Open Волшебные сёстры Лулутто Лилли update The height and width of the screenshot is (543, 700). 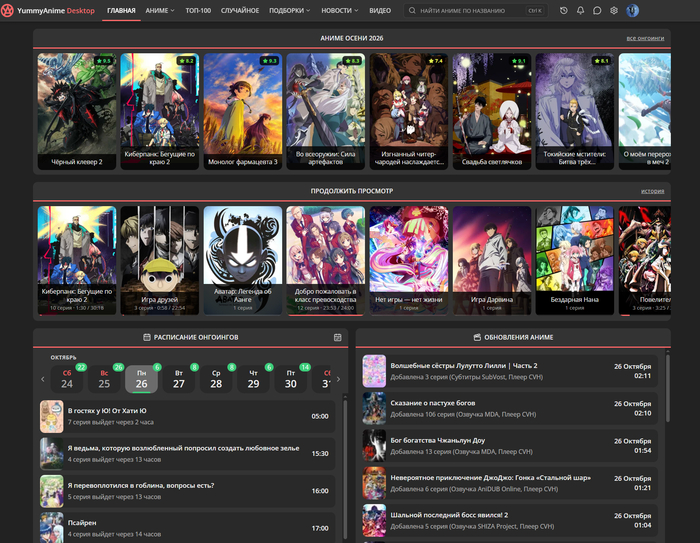click(x=510, y=371)
